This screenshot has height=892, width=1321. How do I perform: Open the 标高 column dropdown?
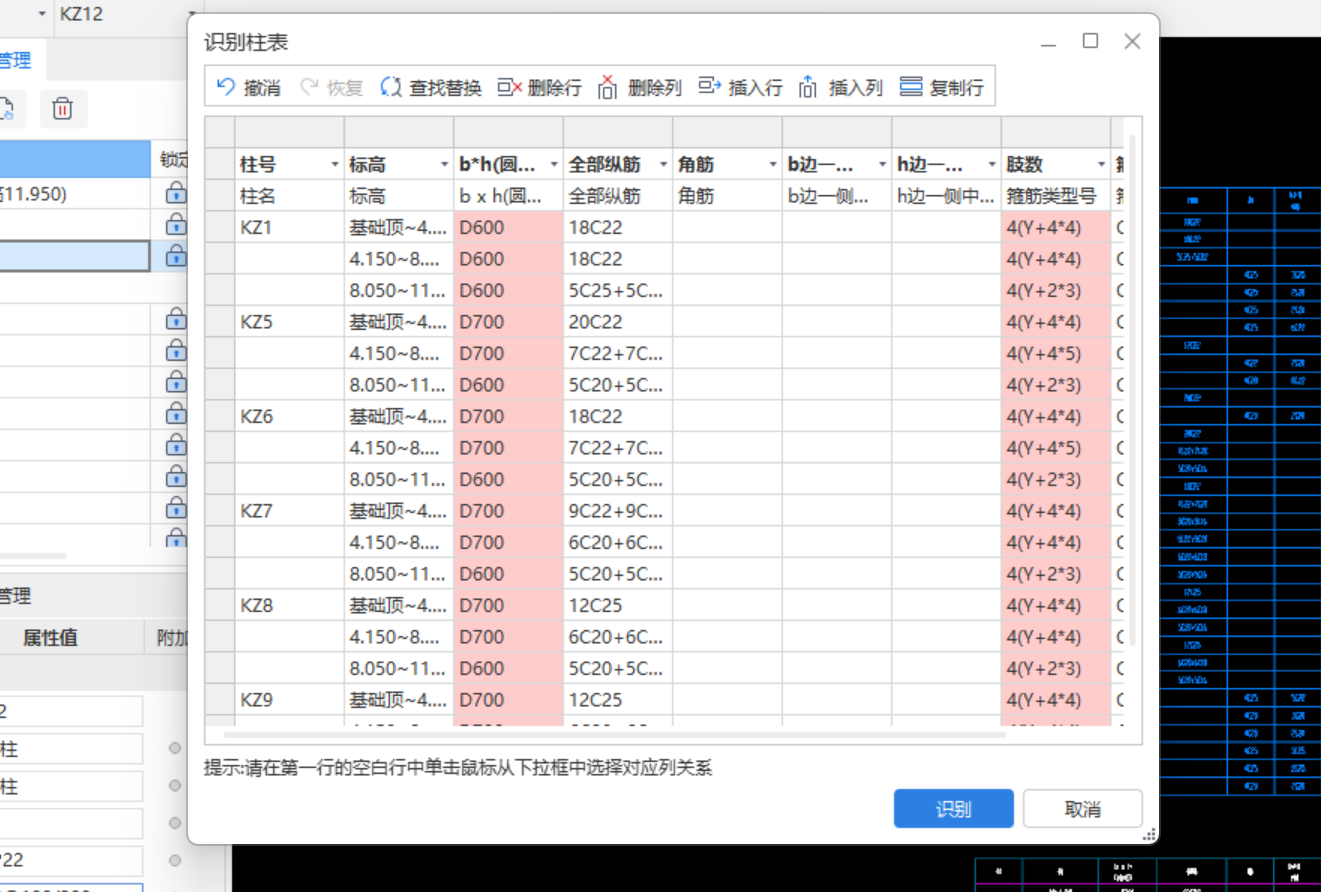pyautogui.click(x=444, y=164)
